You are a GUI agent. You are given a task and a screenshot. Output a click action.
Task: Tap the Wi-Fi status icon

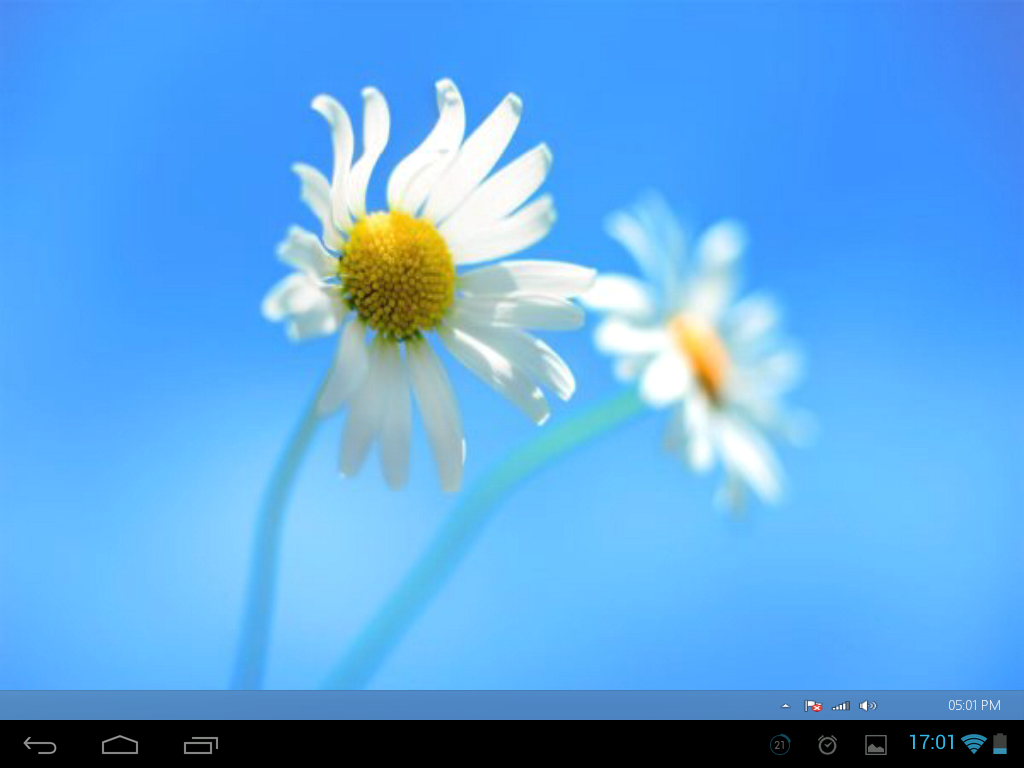point(974,743)
